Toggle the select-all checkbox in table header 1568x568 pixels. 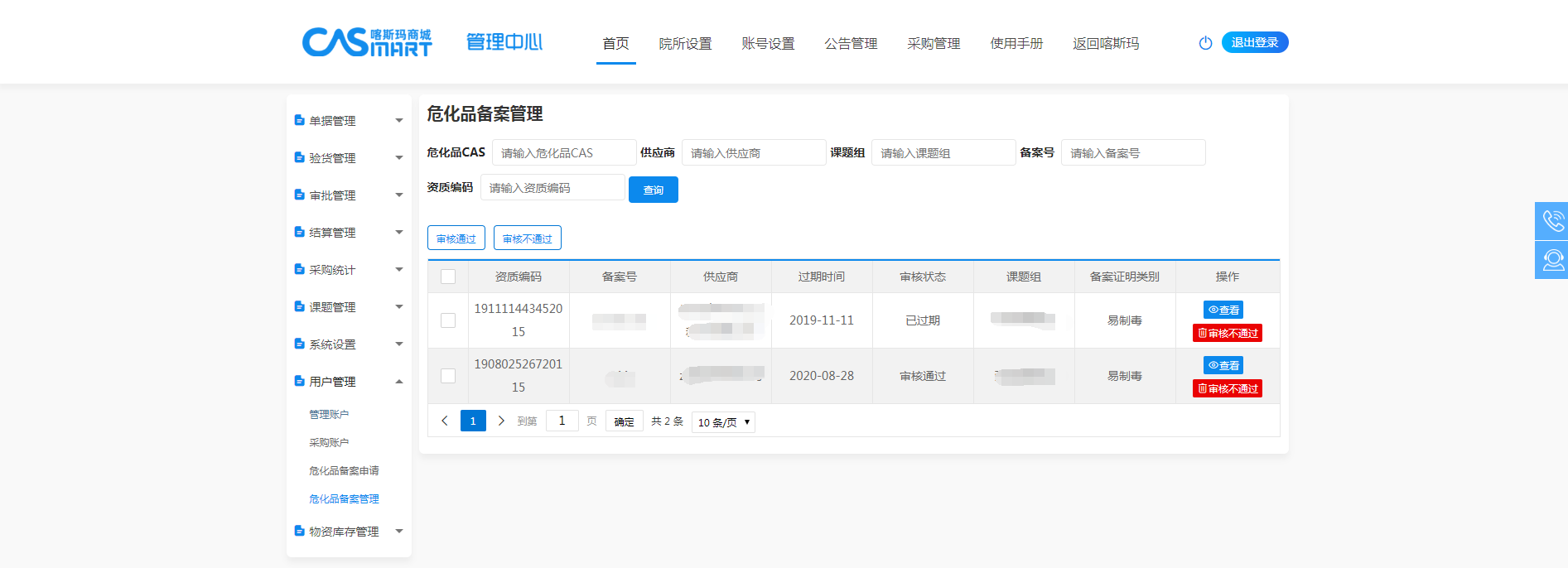pos(448,277)
